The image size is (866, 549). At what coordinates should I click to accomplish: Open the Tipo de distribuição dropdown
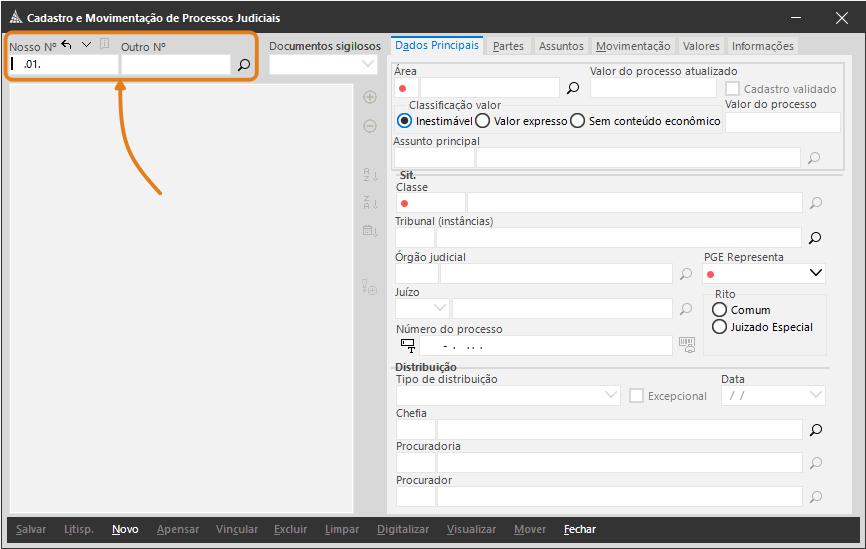(612, 396)
